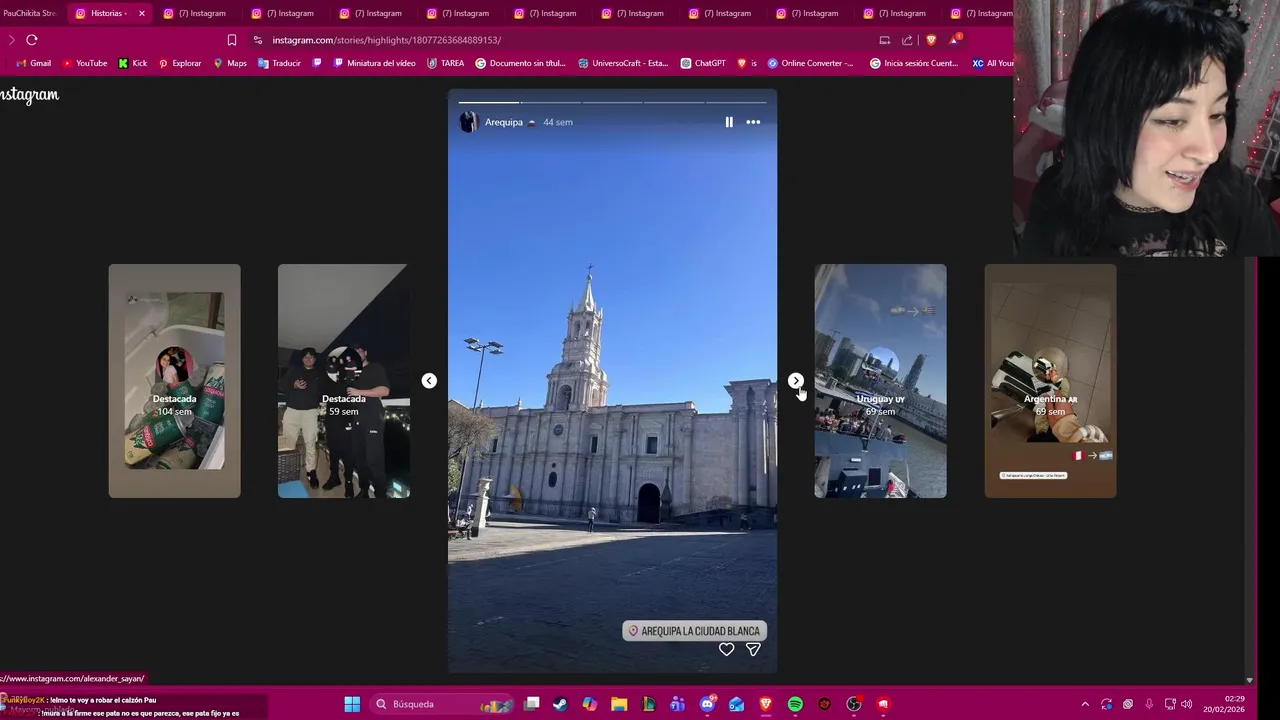Viewport: 1280px width, 720px height.
Task: Open the Online Converter bookmark
Action: (x=810, y=63)
